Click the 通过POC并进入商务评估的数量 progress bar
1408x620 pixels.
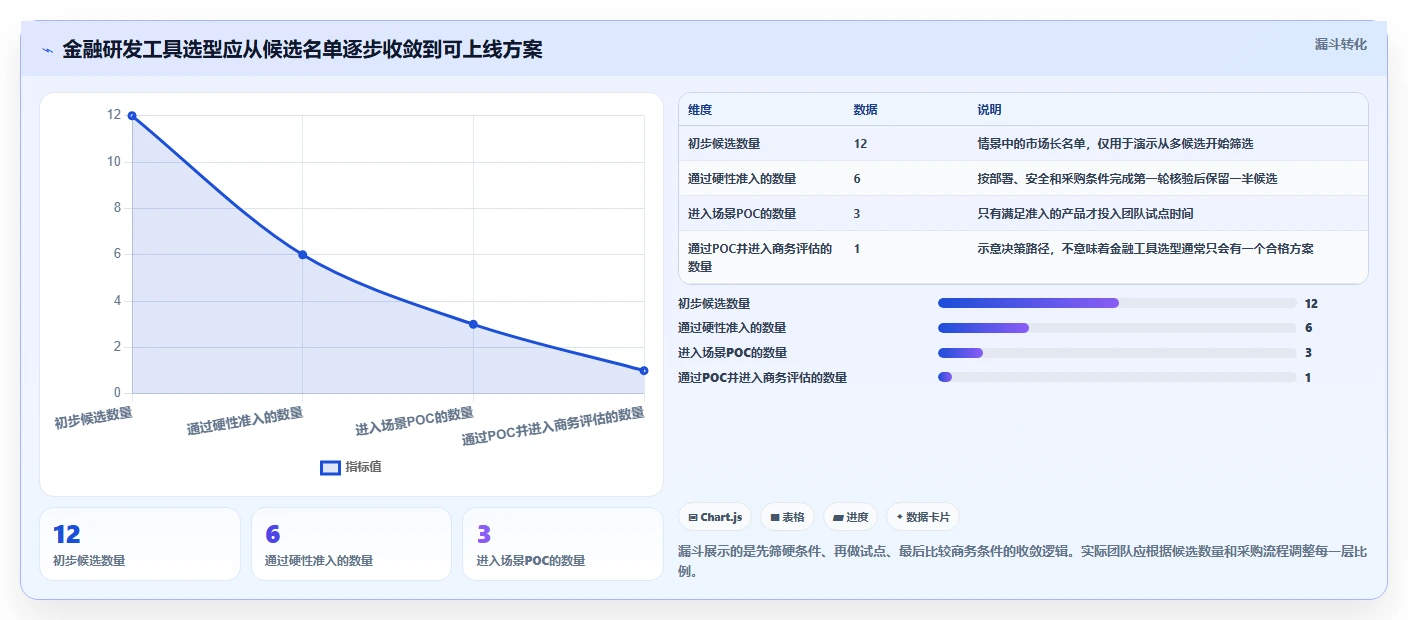[x=1117, y=377]
